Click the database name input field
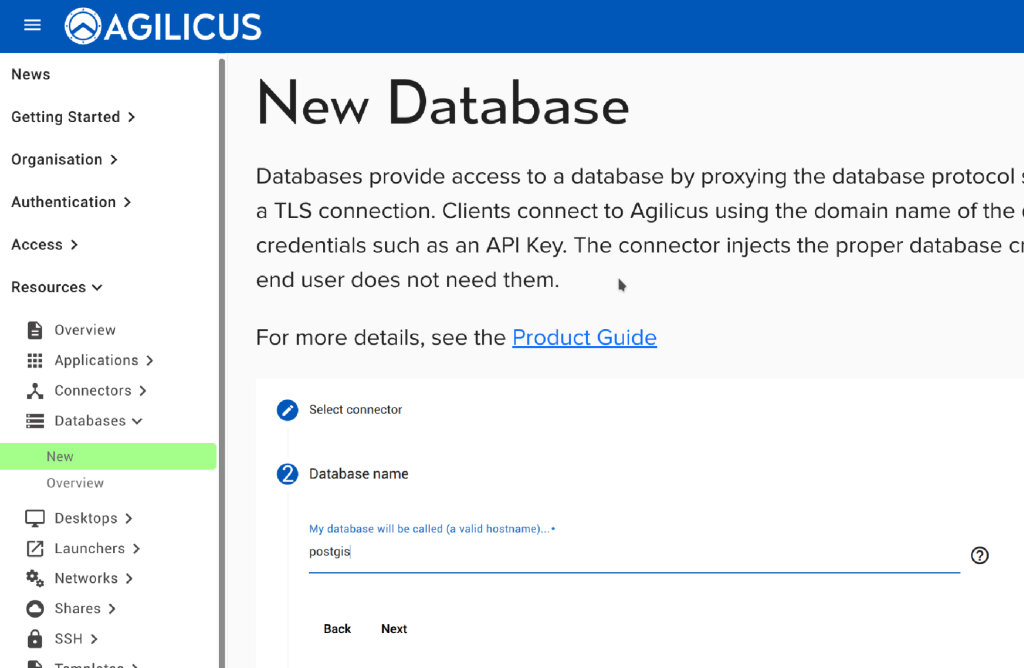 [x=632, y=552]
